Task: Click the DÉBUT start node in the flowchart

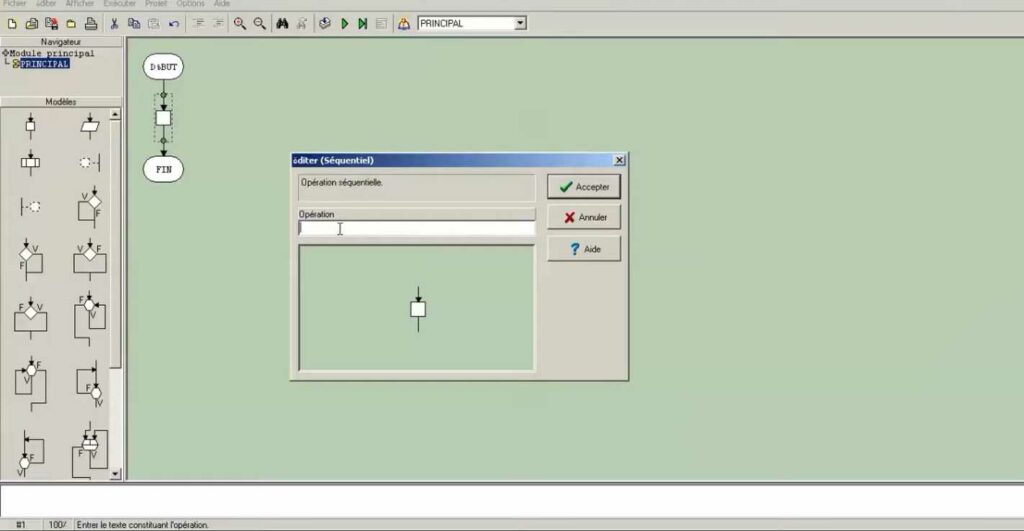Action: (163, 67)
